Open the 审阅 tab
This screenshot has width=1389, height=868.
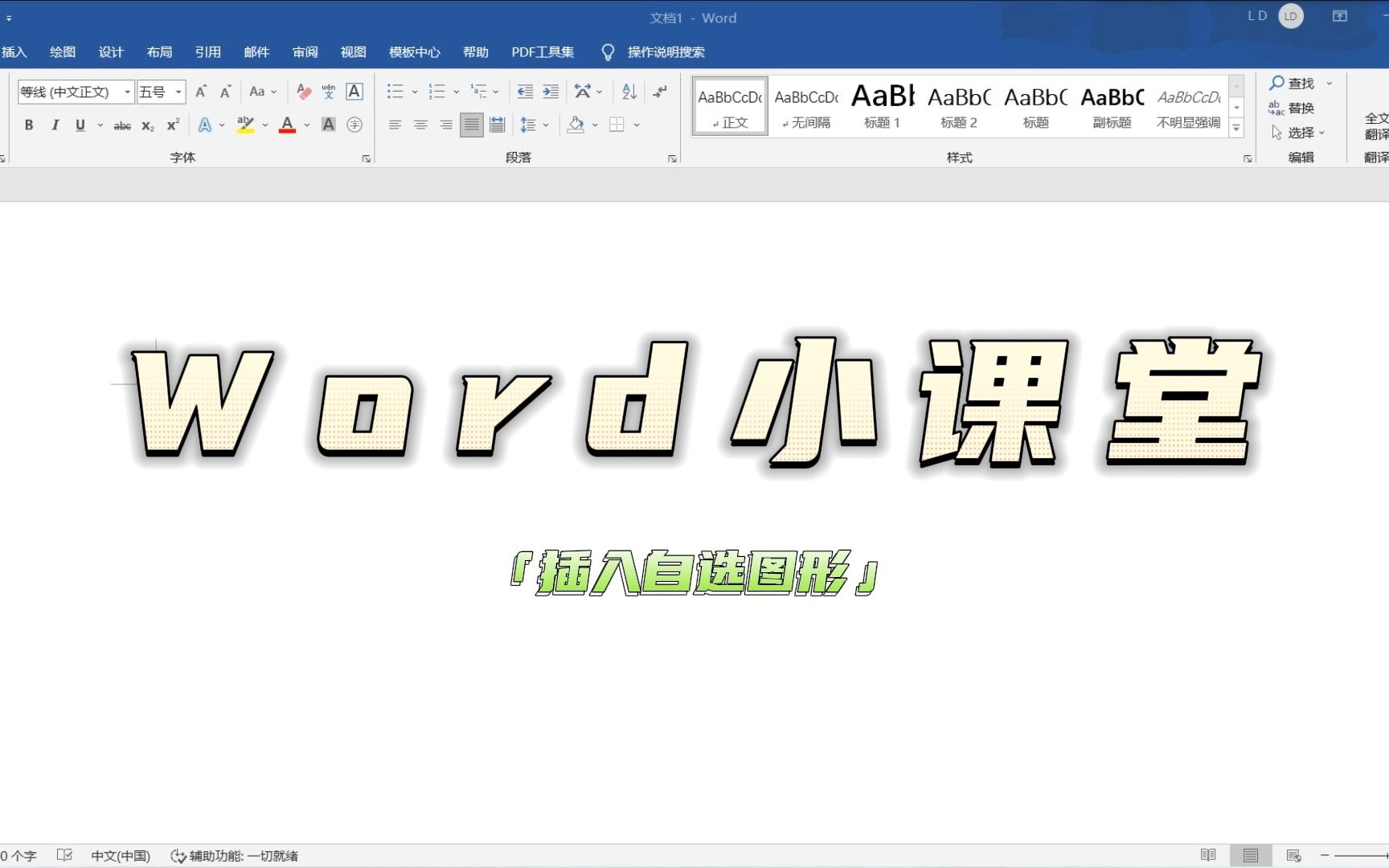tap(305, 52)
